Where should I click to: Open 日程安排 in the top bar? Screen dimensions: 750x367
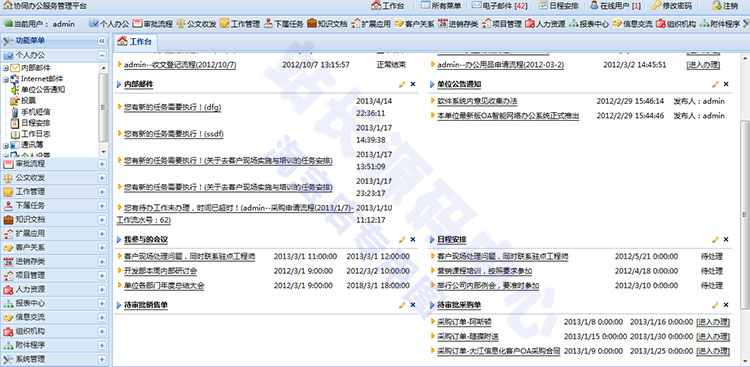[x=559, y=6]
